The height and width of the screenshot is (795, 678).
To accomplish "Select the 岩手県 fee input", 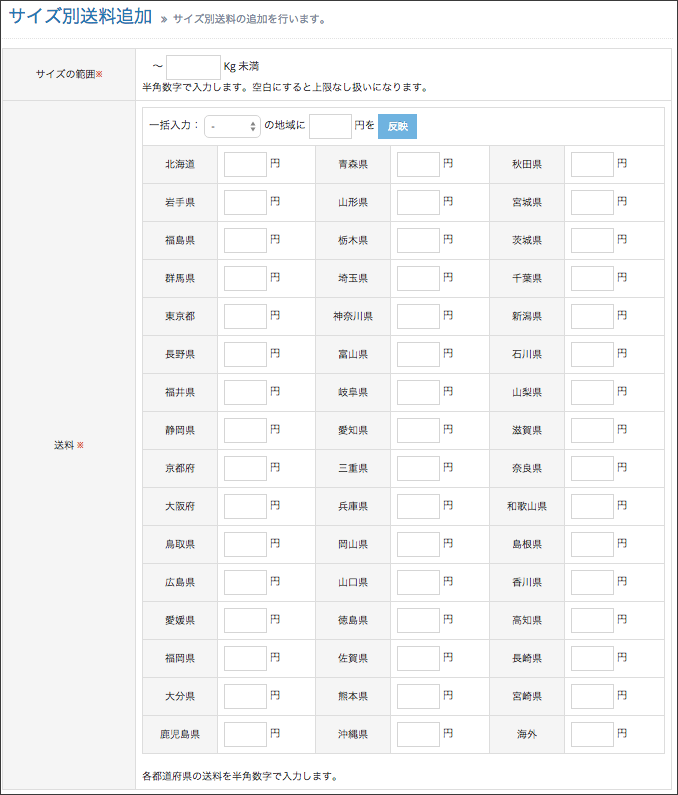I will point(245,202).
